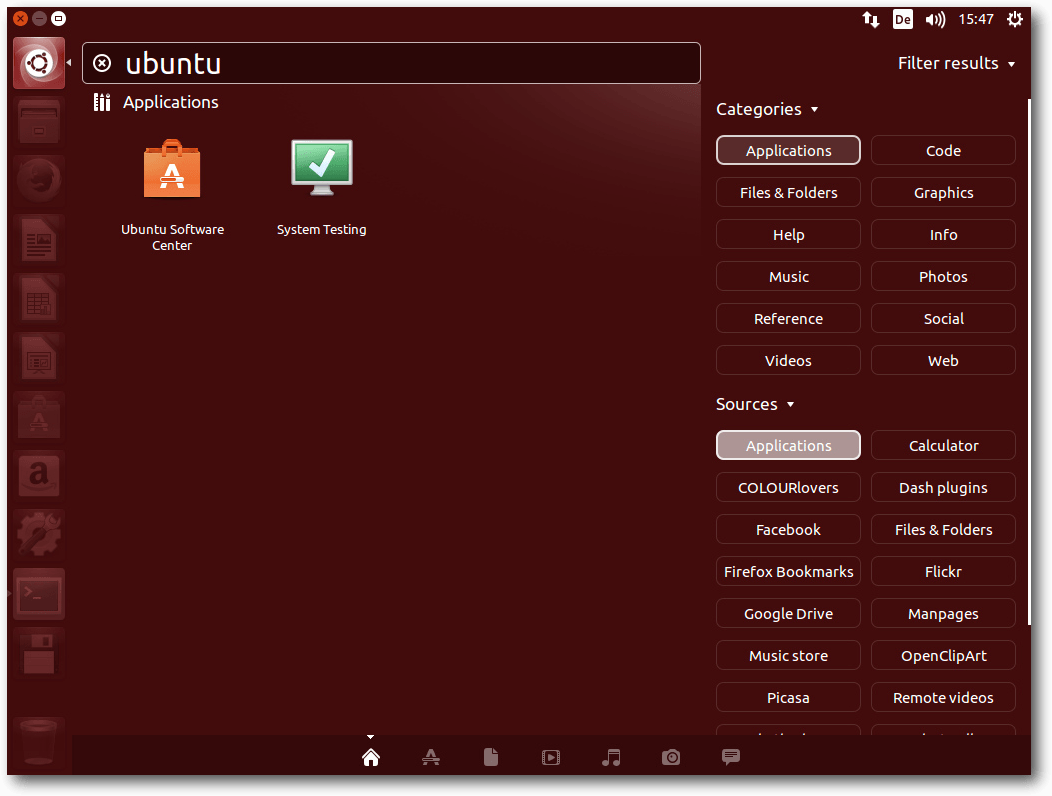Screen dimensions: 1052x796
Task: Toggle the OpenClipArt source filter
Action: tap(943, 655)
